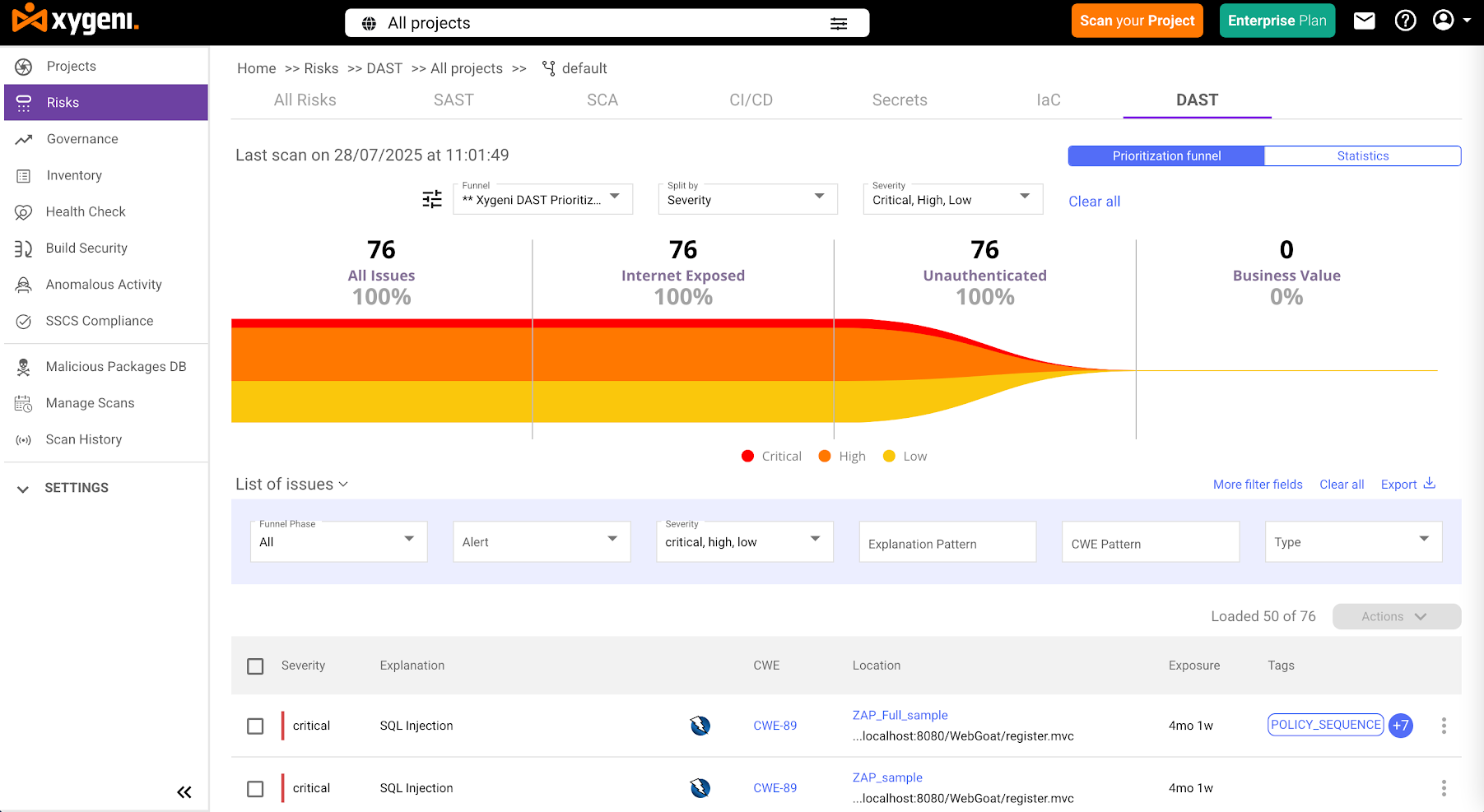Check the ZAP_sample SQL Injection row checkbox
Viewport: 1484px width, 812px height.
pos(255,788)
